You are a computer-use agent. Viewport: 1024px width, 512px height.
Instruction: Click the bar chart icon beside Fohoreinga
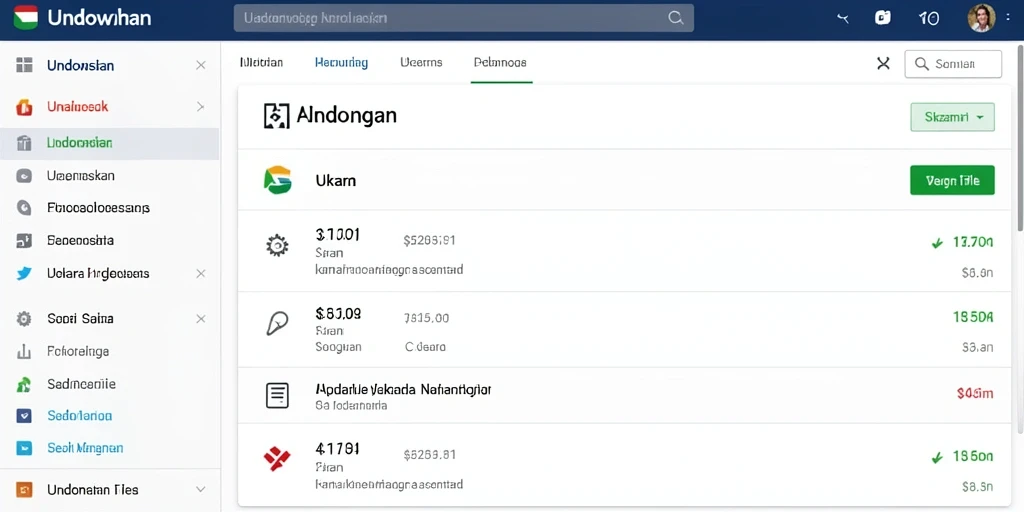point(24,351)
